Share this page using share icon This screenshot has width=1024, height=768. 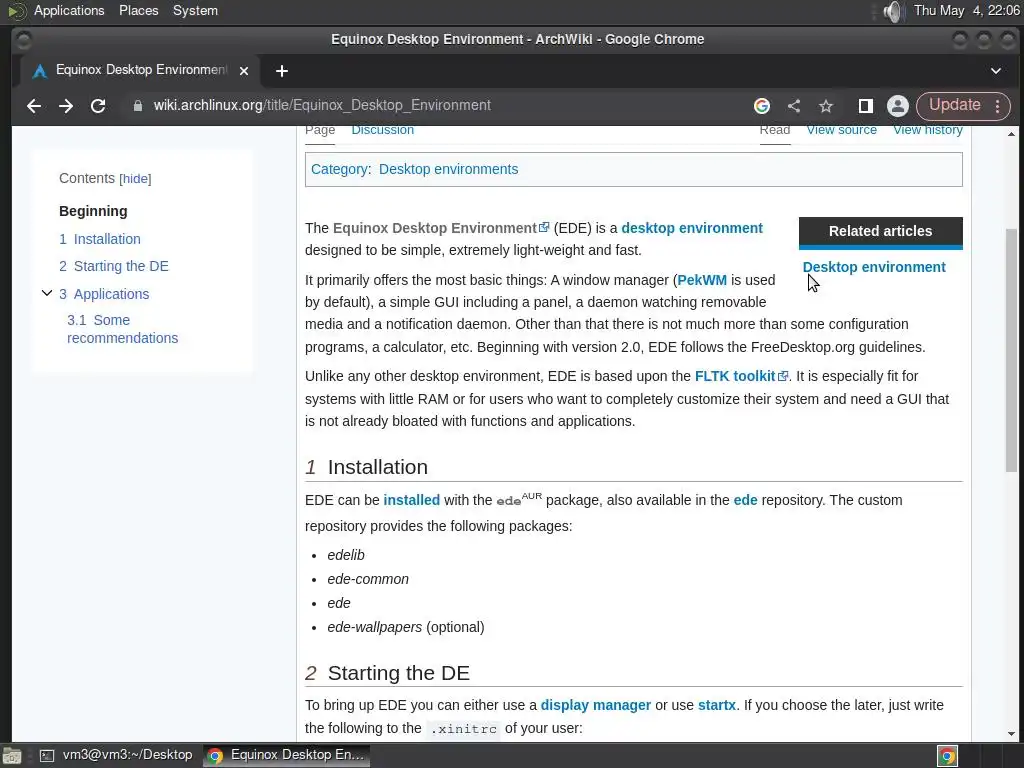[793, 106]
